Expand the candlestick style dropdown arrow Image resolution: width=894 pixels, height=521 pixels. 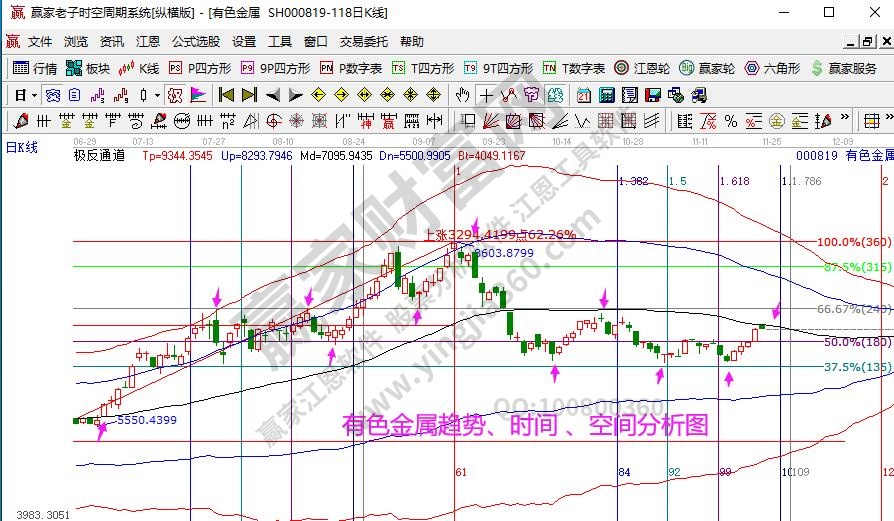(x=157, y=95)
